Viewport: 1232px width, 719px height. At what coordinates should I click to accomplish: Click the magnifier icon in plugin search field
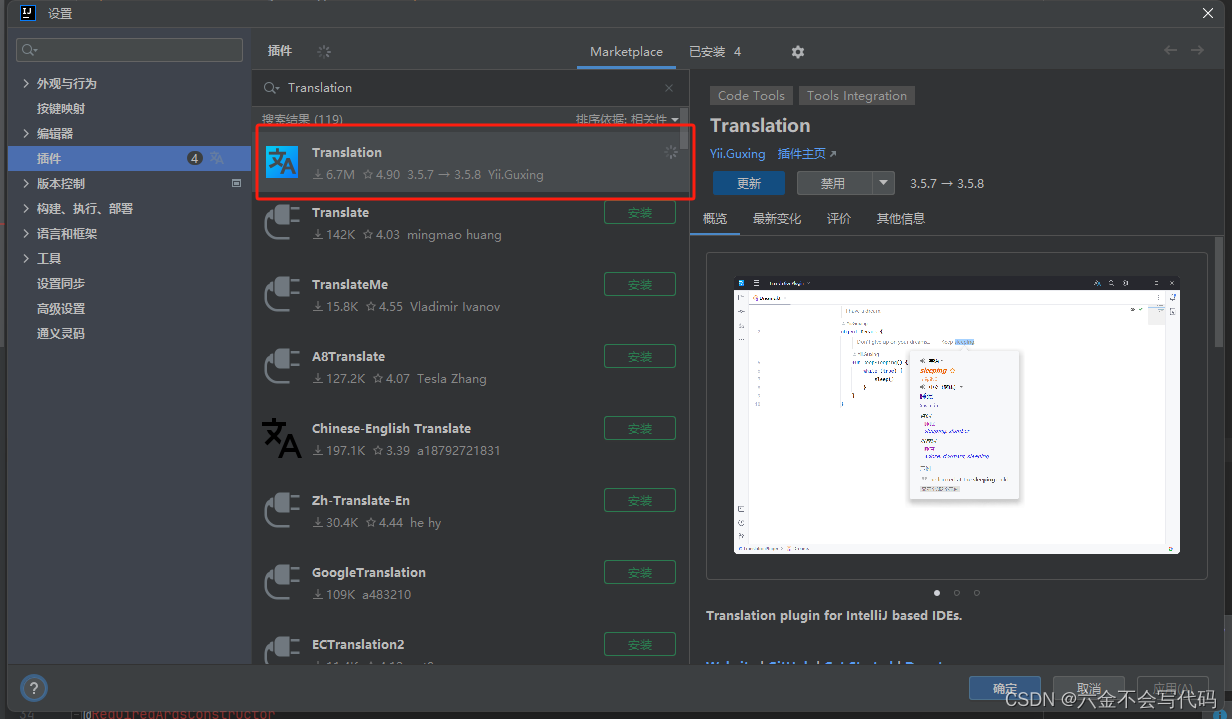tap(271, 88)
